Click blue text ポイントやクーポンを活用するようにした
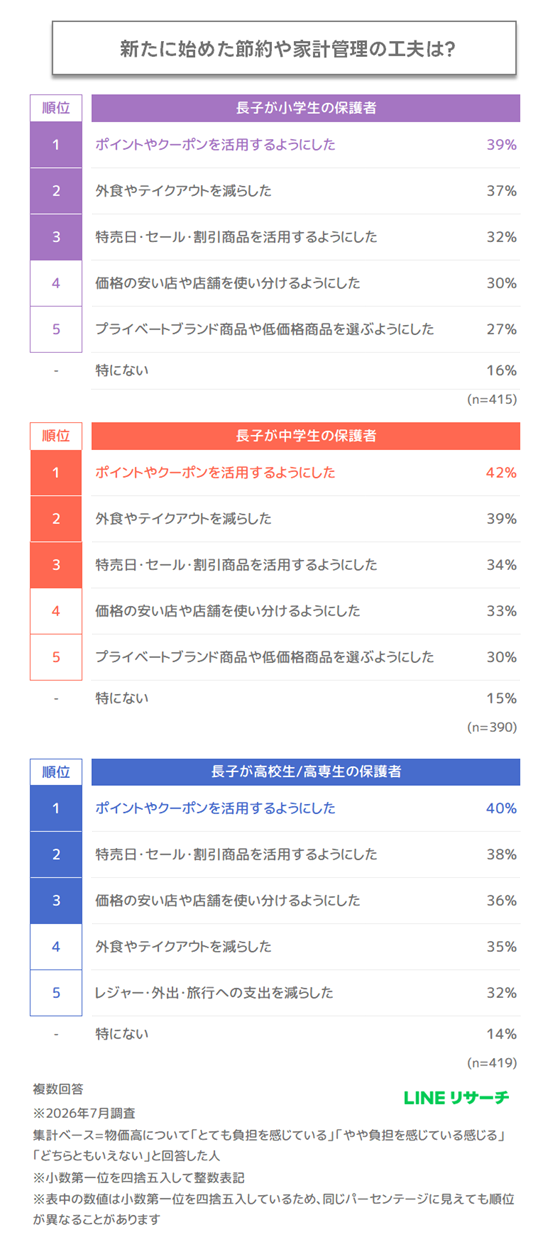 click(215, 808)
